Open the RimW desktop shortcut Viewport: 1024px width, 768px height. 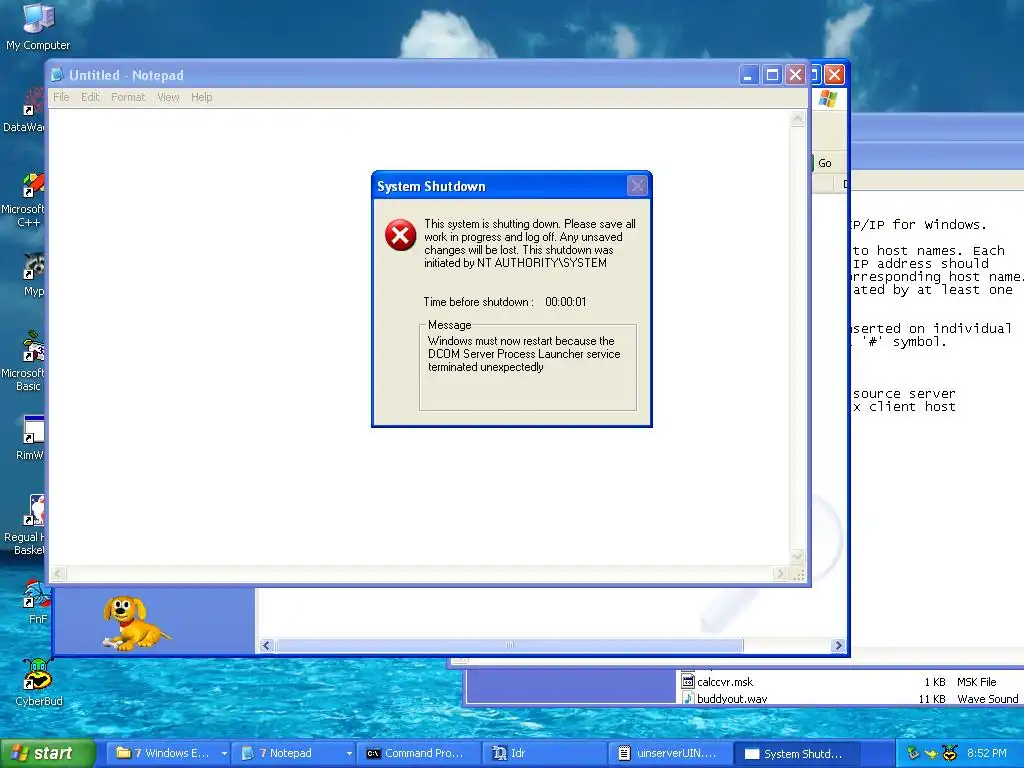pyautogui.click(x=30, y=438)
